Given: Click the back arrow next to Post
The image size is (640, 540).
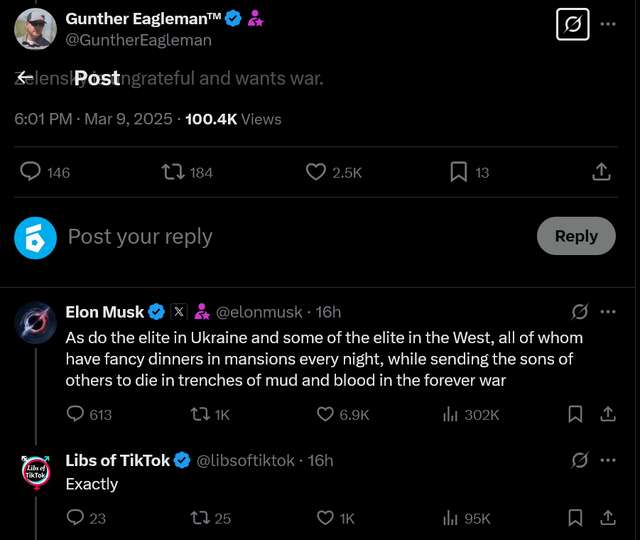Looking at the screenshot, I should pos(26,77).
